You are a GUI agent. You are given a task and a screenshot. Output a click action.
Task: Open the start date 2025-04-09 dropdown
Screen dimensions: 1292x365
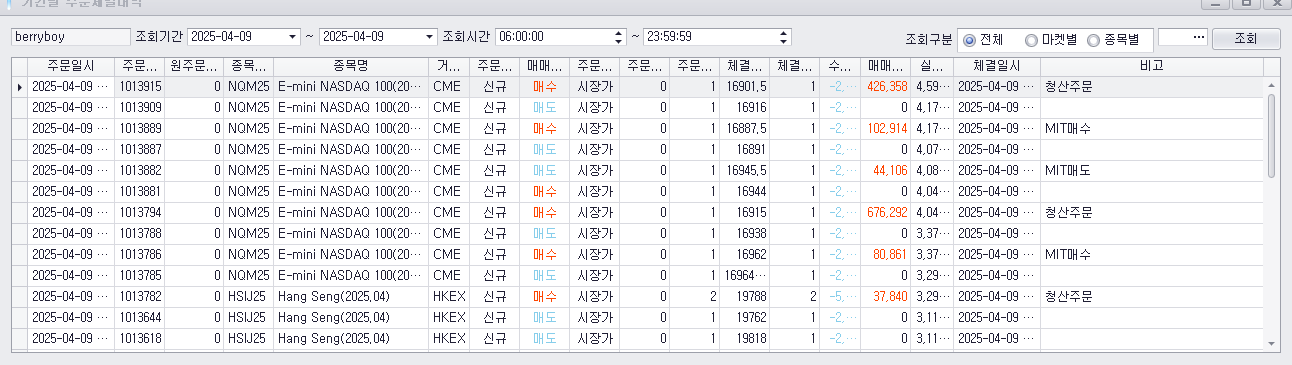coord(293,36)
